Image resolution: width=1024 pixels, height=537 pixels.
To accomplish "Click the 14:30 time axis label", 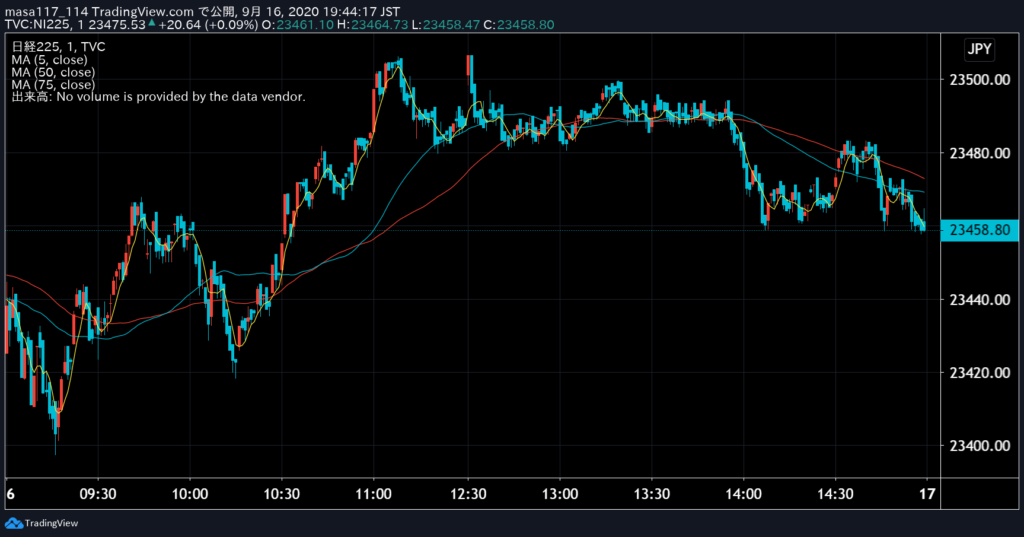I will (835, 494).
